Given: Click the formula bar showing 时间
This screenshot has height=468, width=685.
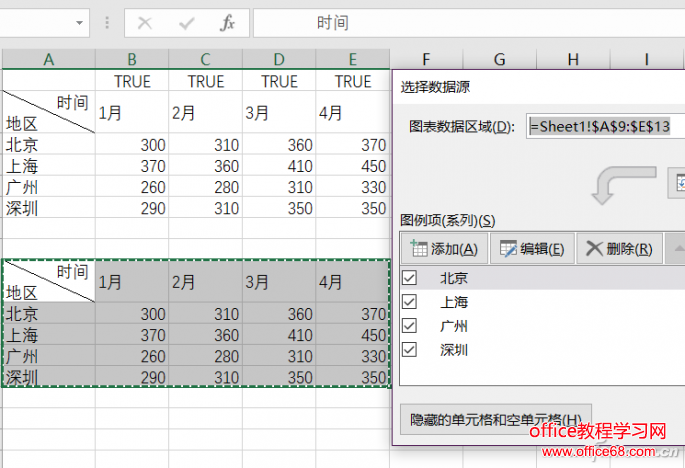Looking at the screenshot, I should (469, 23).
